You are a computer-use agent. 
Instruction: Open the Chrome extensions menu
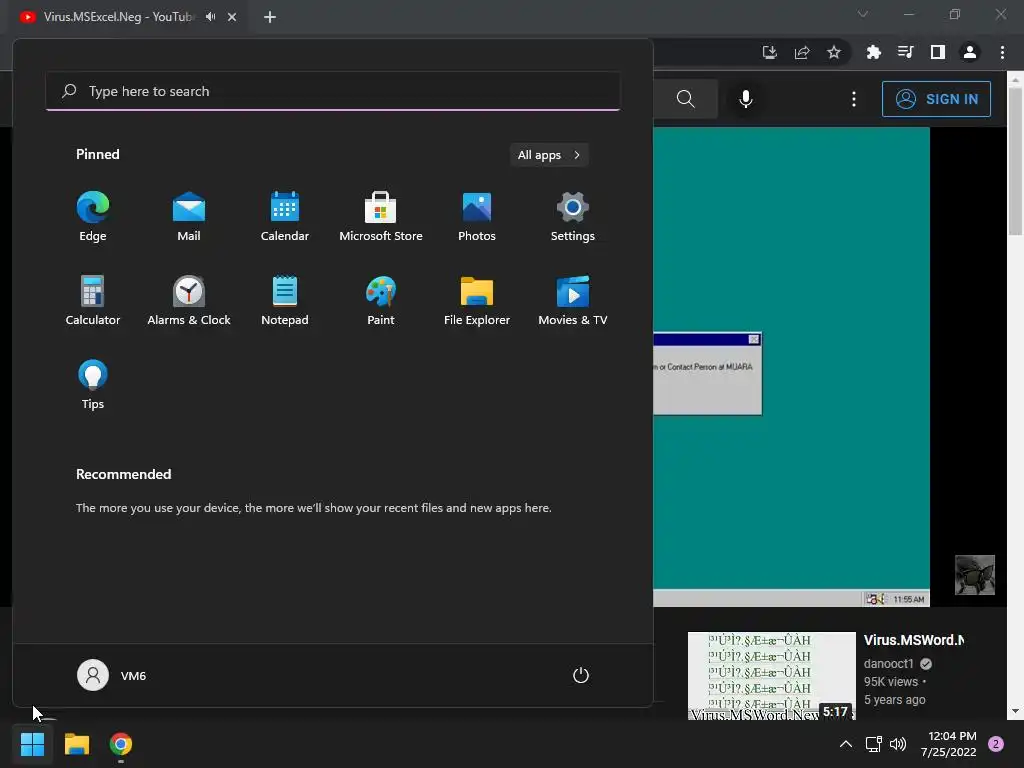[x=873, y=52]
